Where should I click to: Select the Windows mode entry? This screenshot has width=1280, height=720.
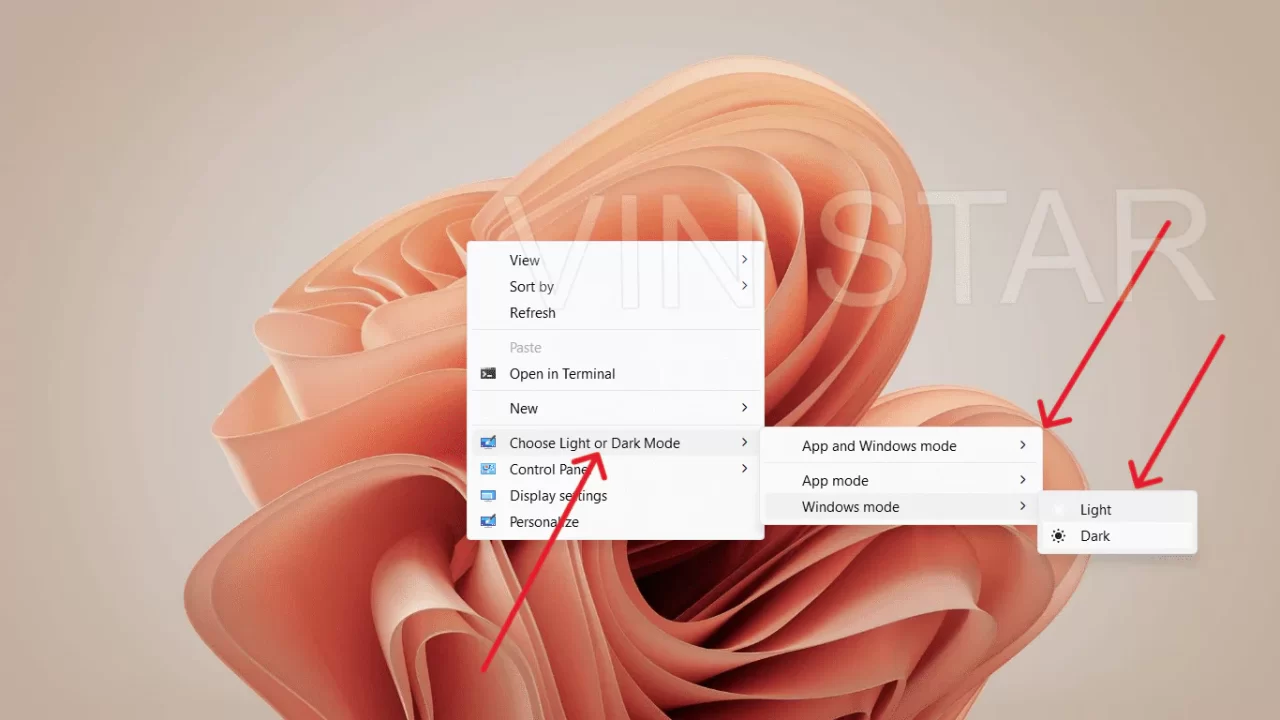click(x=902, y=507)
